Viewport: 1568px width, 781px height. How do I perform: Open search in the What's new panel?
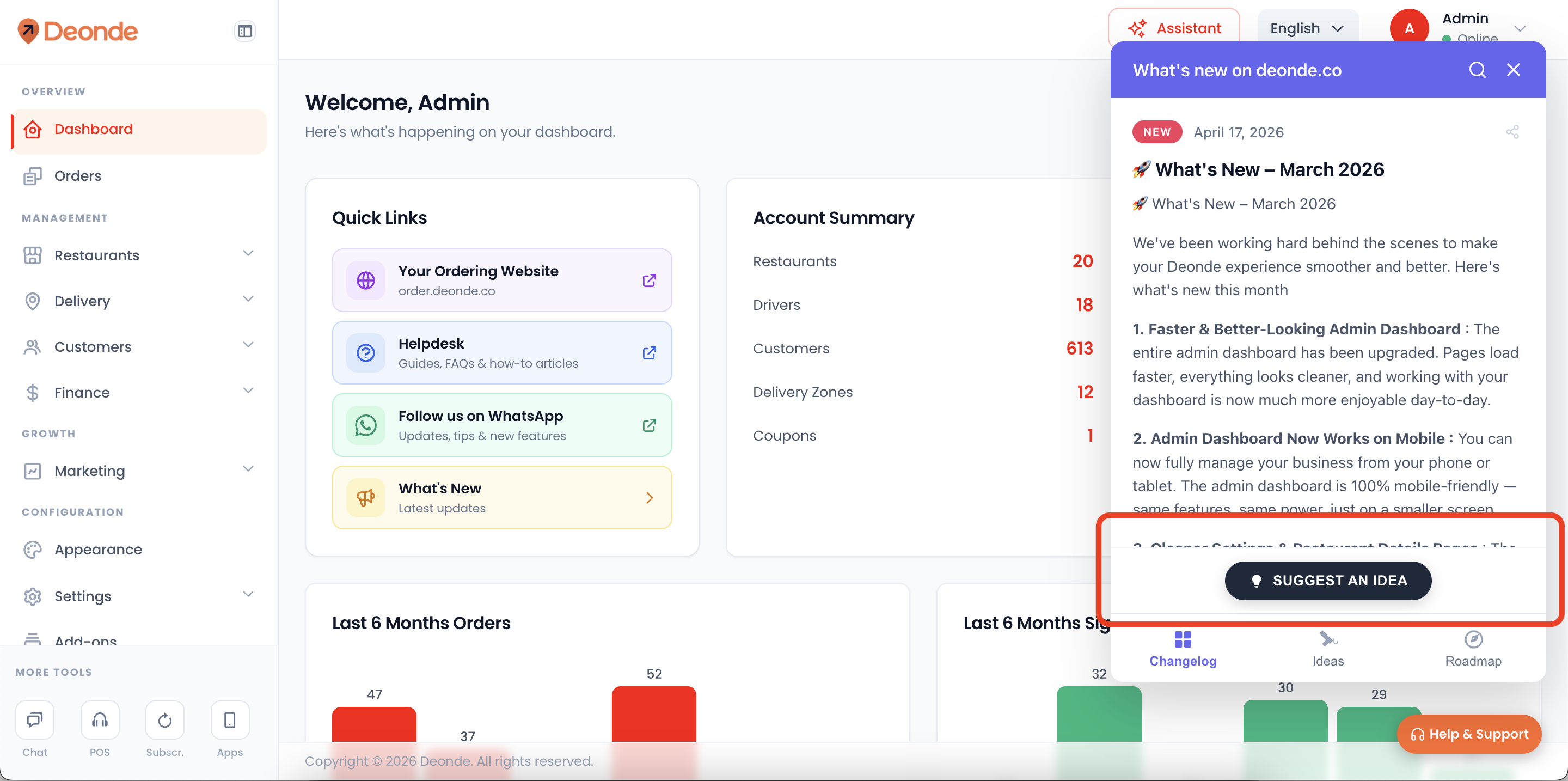click(1477, 70)
